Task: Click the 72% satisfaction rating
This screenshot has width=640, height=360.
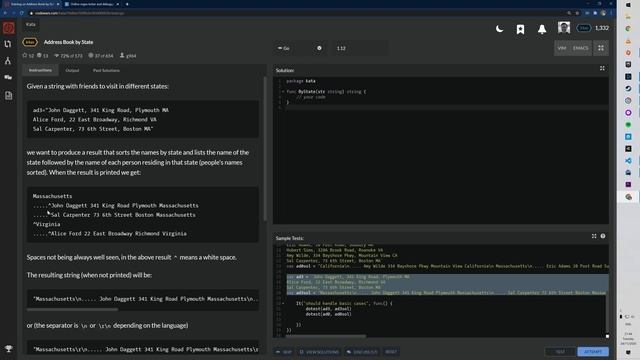Action: pyautogui.click(x=68, y=56)
